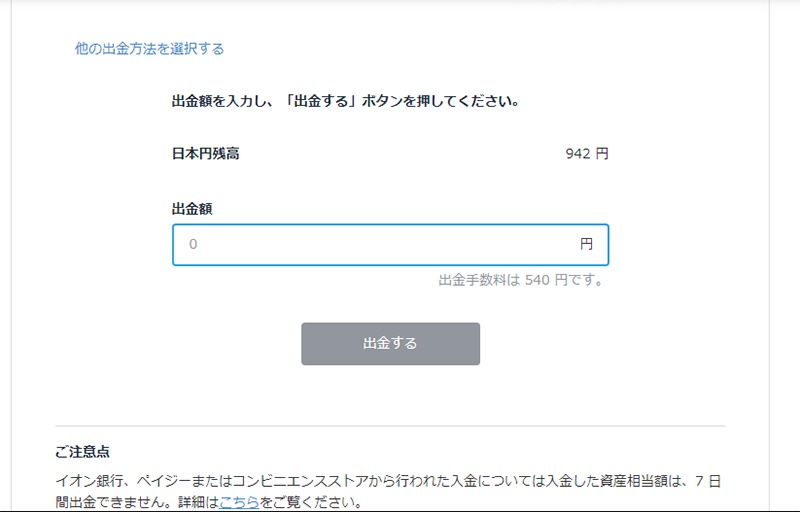800x512 pixels.
Task: Click the gray 出金する button
Action: click(390, 343)
